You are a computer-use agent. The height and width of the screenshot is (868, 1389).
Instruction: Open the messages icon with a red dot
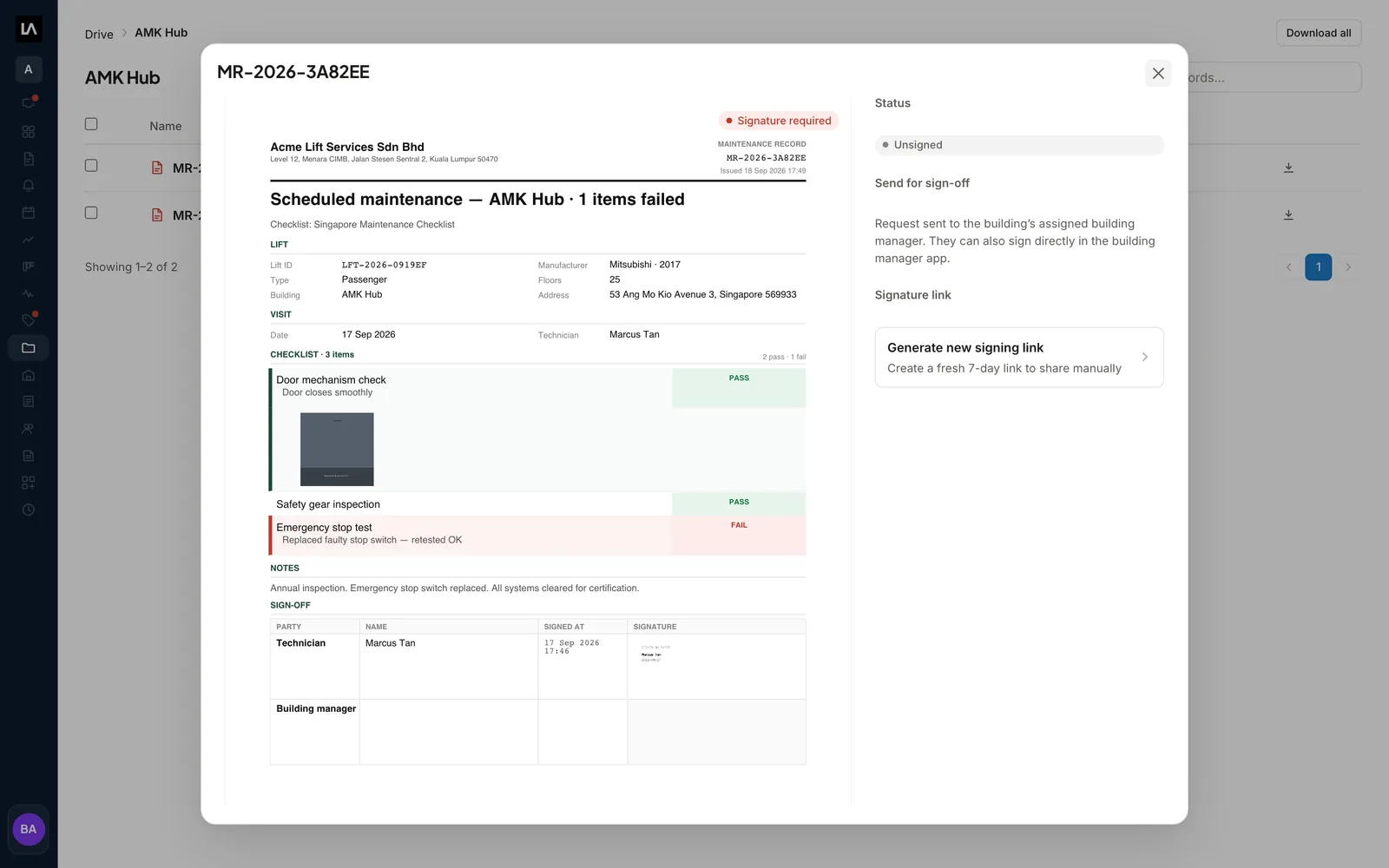(29, 102)
